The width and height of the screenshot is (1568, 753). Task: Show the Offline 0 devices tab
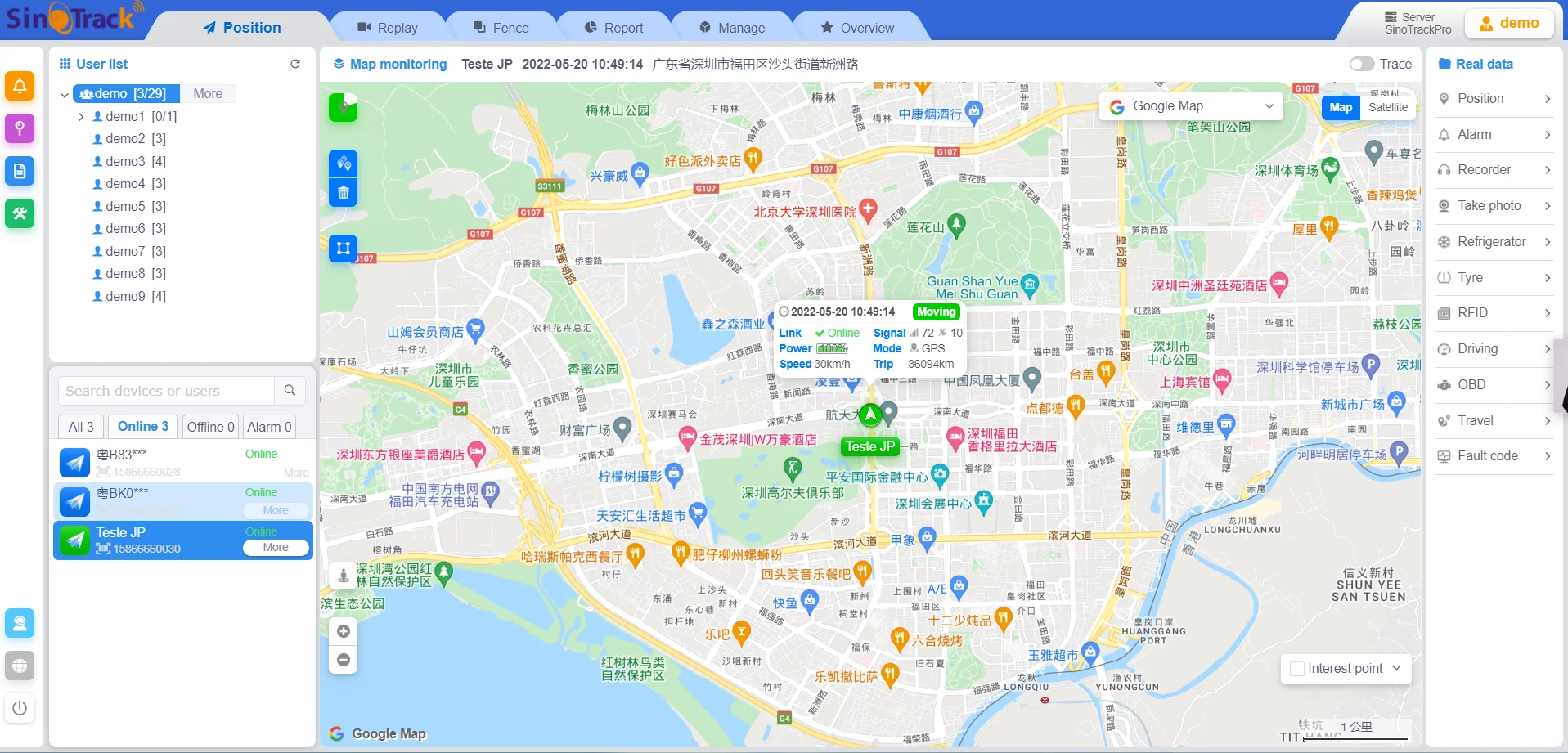click(x=210, y=427)
